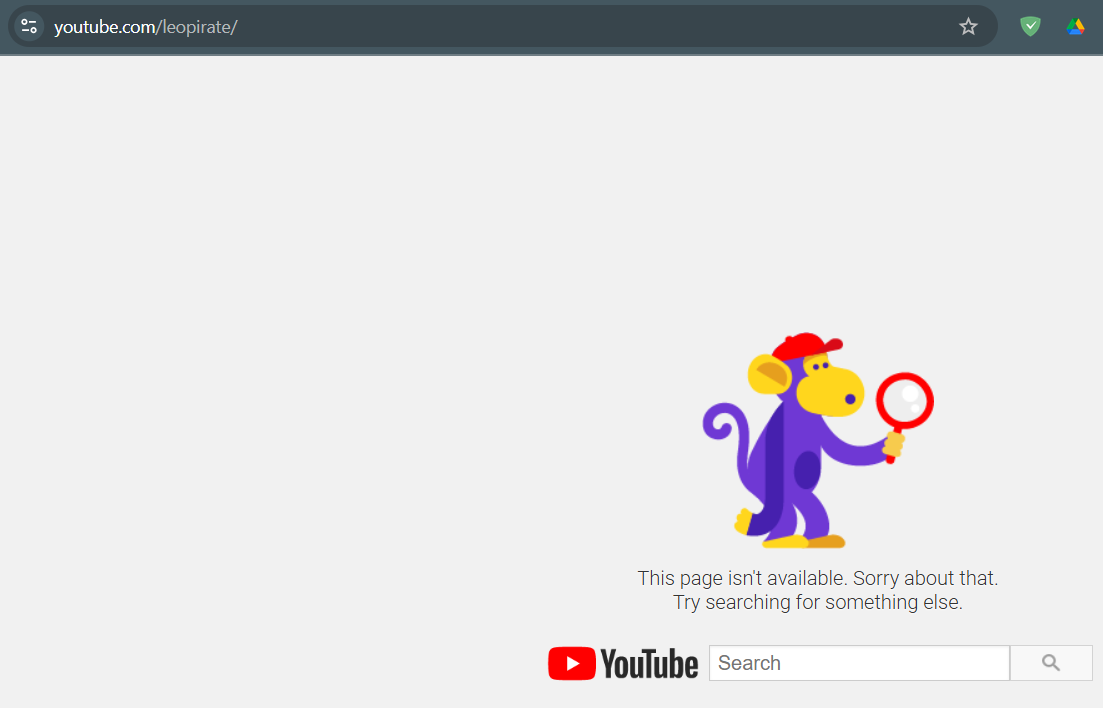
Task: Select the youtube.com/leopirate/ URL text
Action: coord(146,27)
